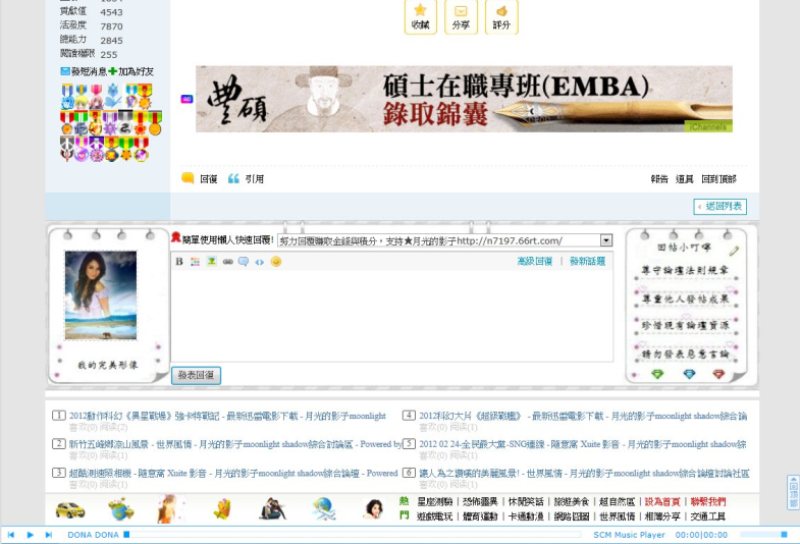This screenshot has width=800, height=544.
Task: Insert smiley emoticon in reply editor
Action: [x=276, y=261]
